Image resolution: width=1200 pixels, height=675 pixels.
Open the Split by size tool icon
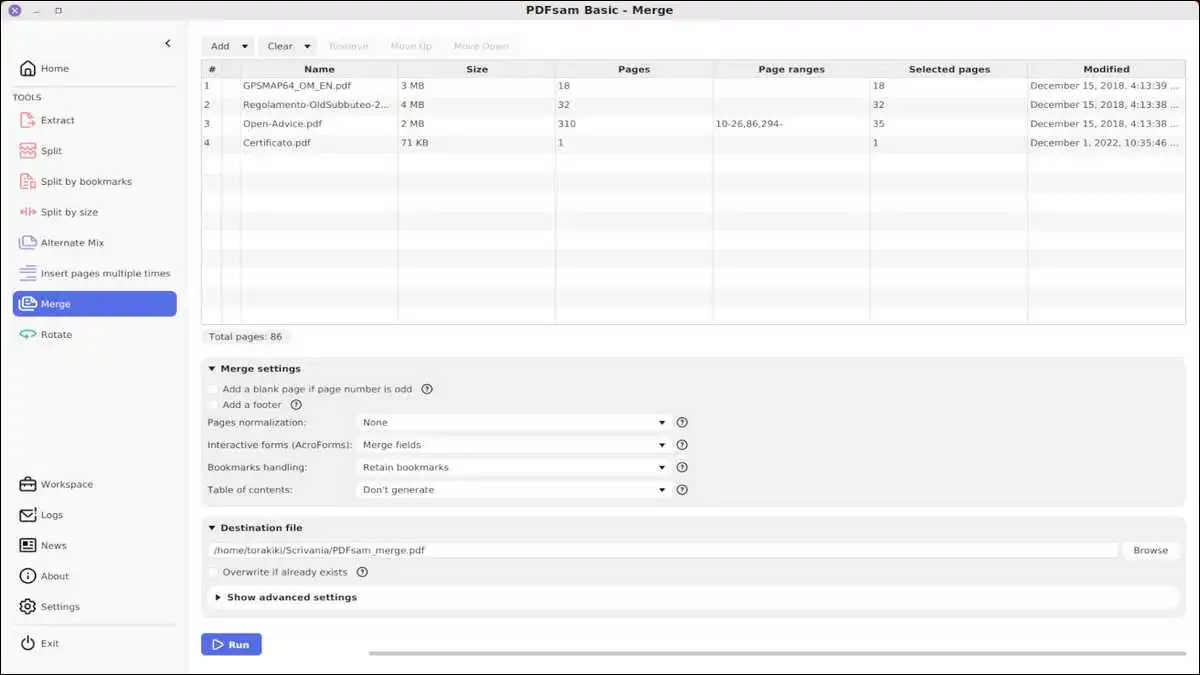point(27,212)
